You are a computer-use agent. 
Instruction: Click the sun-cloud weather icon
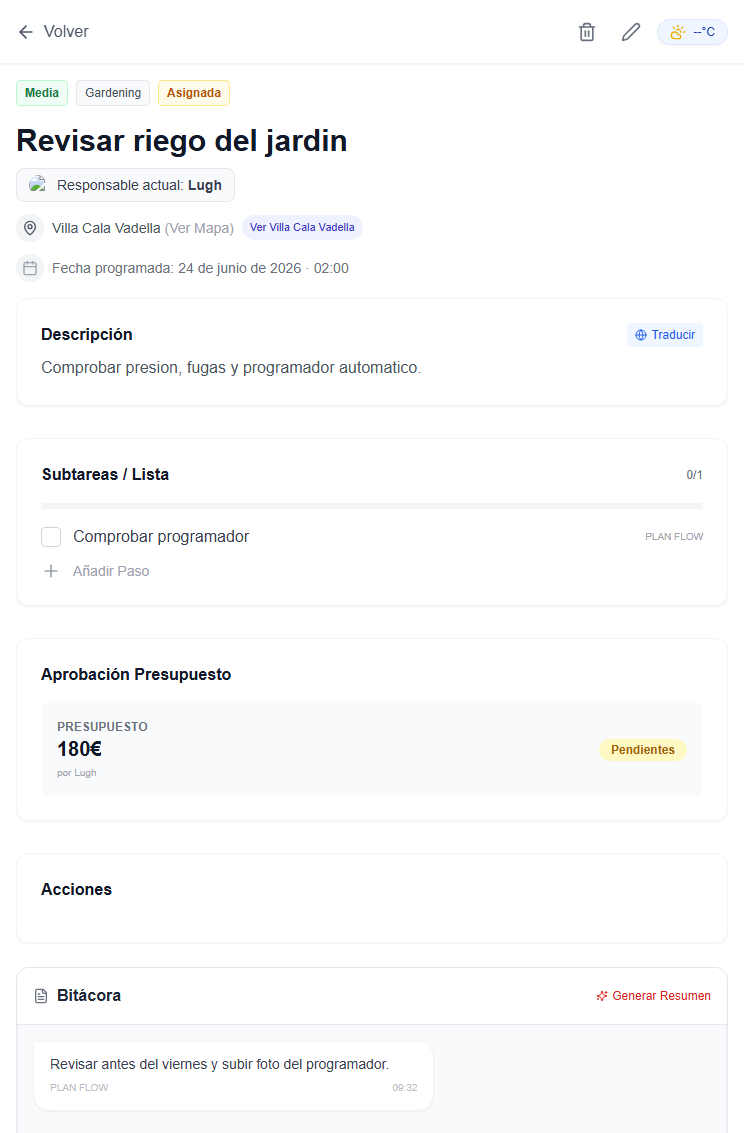[x=678, y=32]
